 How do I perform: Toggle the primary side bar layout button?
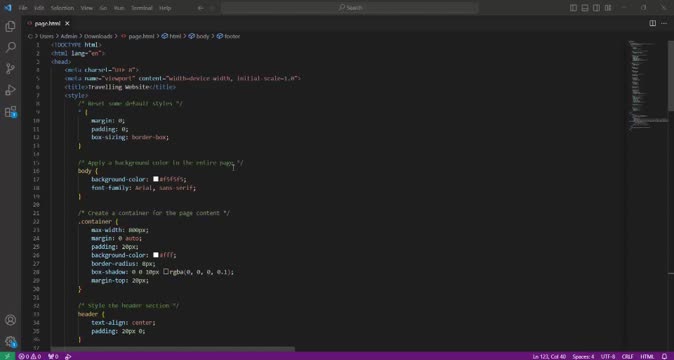click(573, 8)
